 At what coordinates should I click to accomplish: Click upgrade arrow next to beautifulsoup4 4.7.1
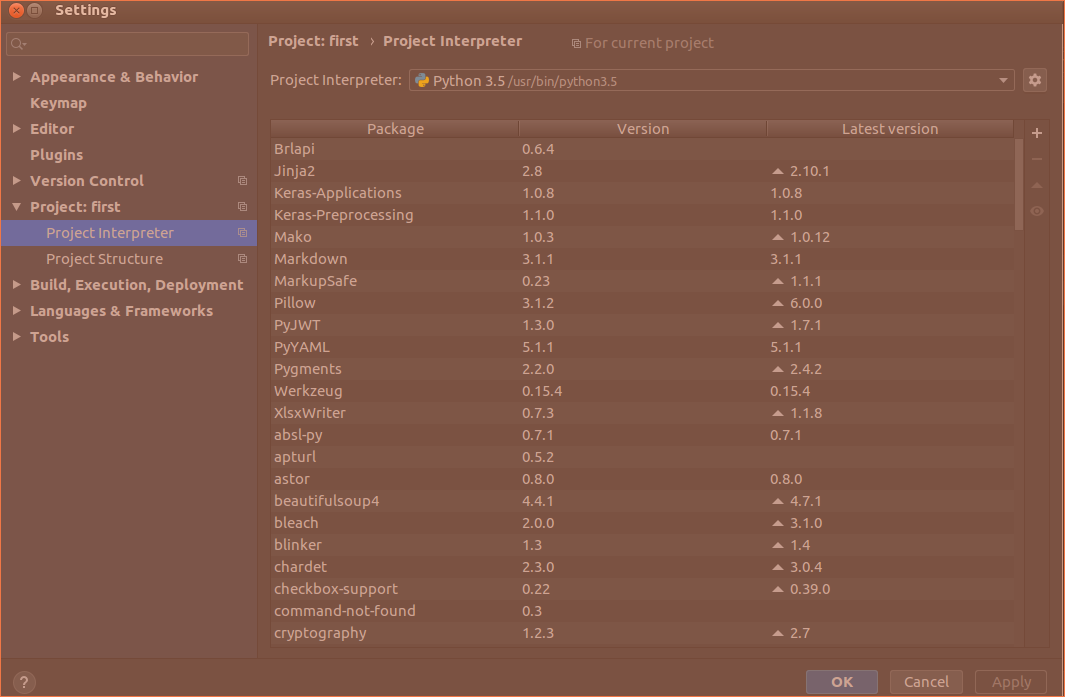pos(778,501)
